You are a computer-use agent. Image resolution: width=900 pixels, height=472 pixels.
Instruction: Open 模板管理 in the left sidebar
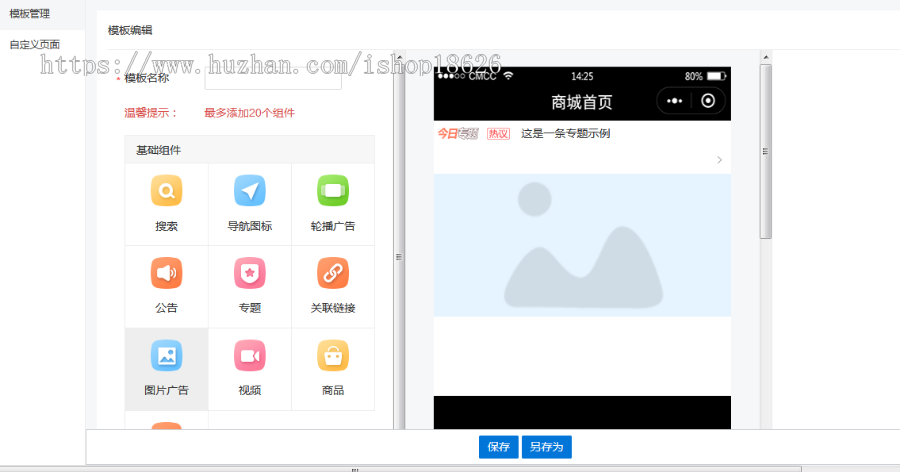click(30, 14)
